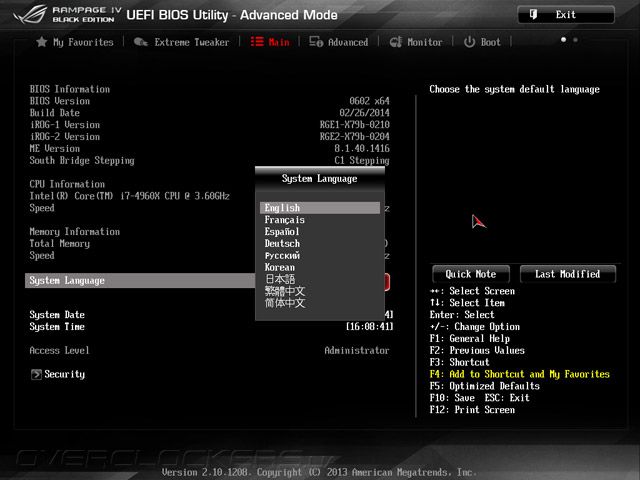This screenshot has width=640, height=480.
Task: Open Quick Note
Action: pos(471,274)
